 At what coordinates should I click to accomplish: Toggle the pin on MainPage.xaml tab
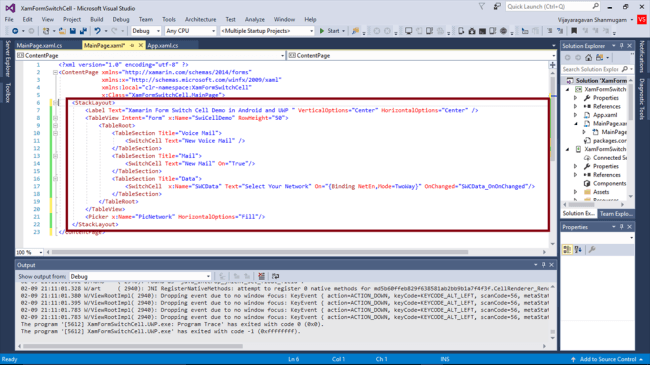(132, 46)
